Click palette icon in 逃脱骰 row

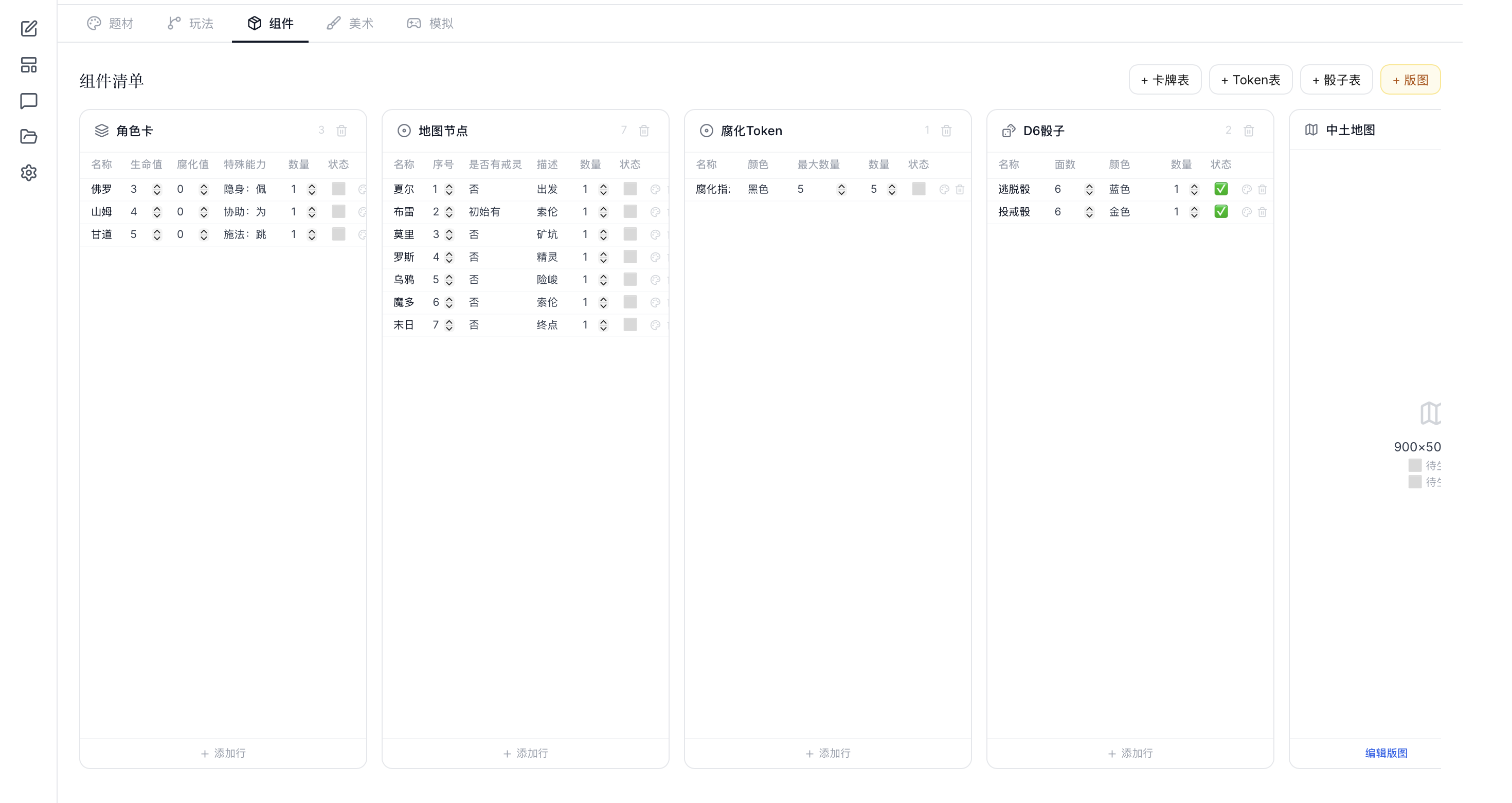click(x=1247, y=190)
